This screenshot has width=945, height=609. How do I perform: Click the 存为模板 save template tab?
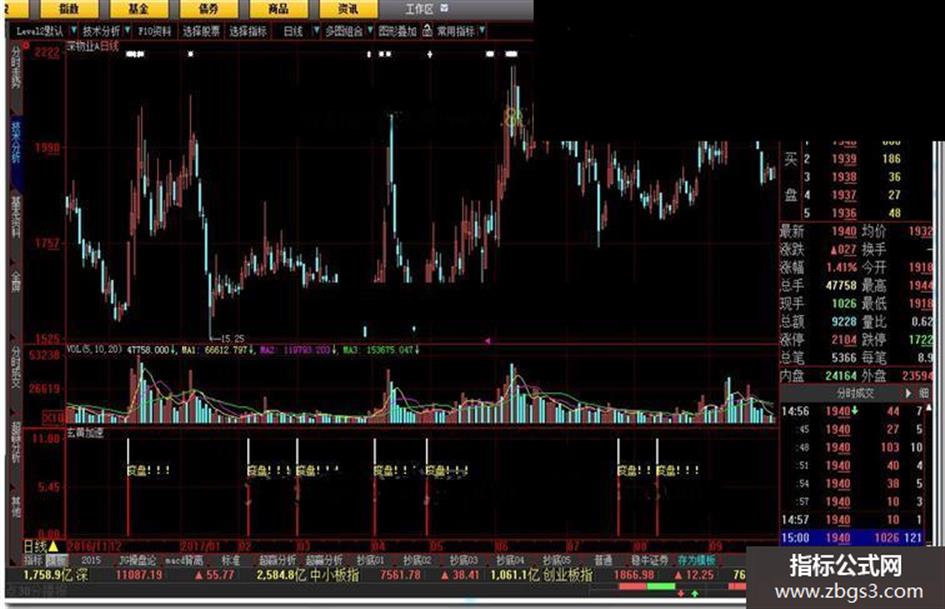697,560
